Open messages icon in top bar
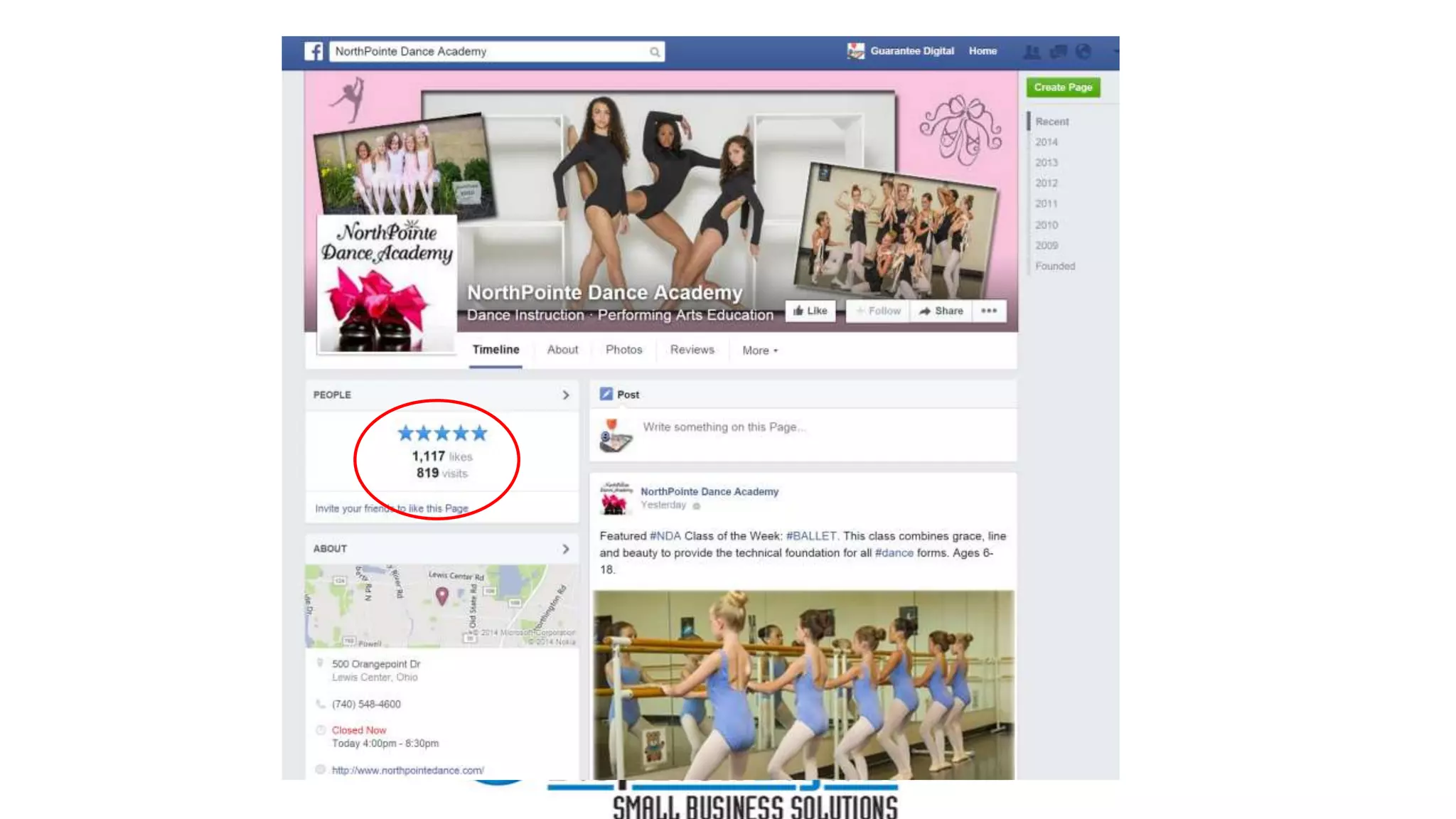Screen dimensions: 1456x819 click(x=1059, y=51)
